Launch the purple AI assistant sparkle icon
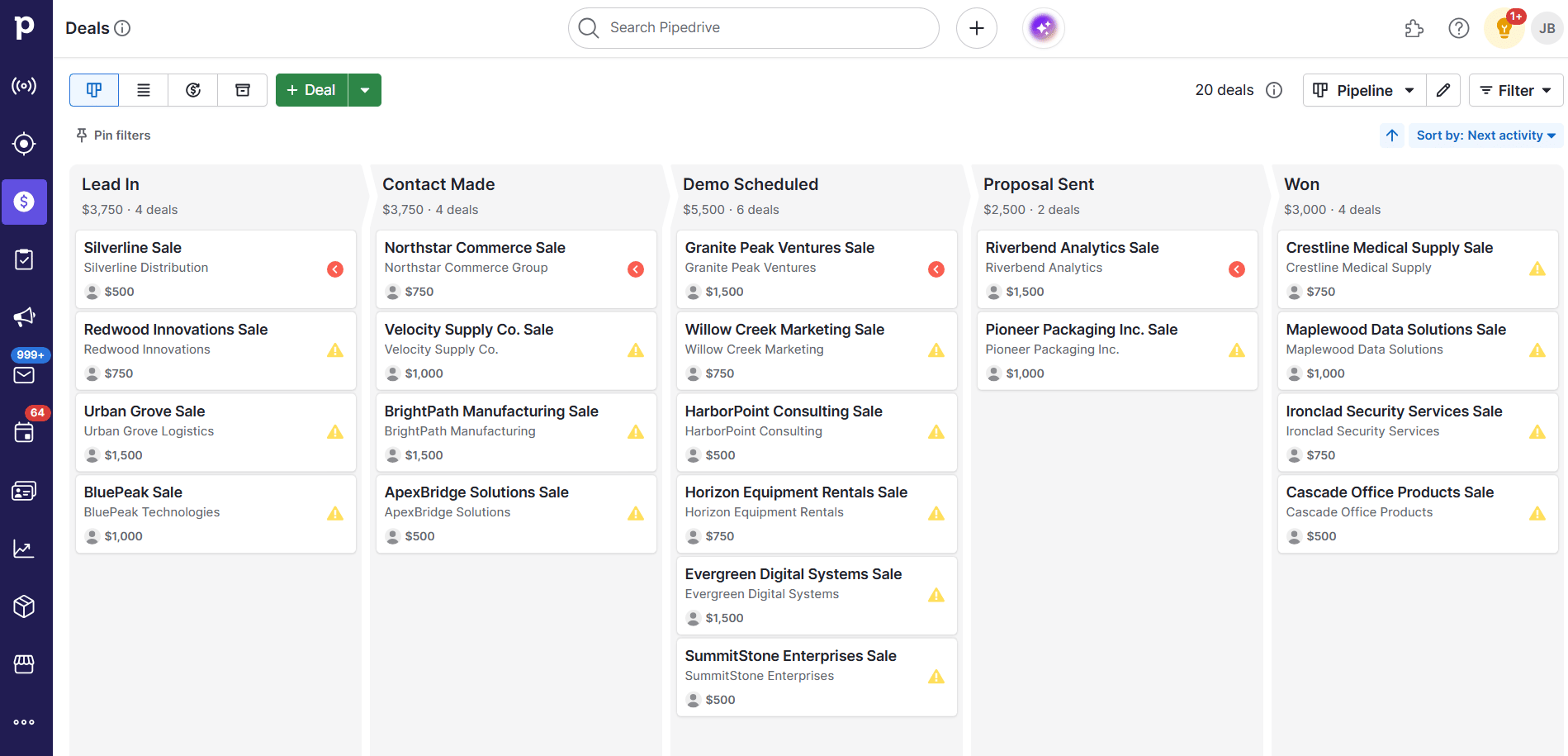This screenshot has width=1568, height=756. (1043, 28)
